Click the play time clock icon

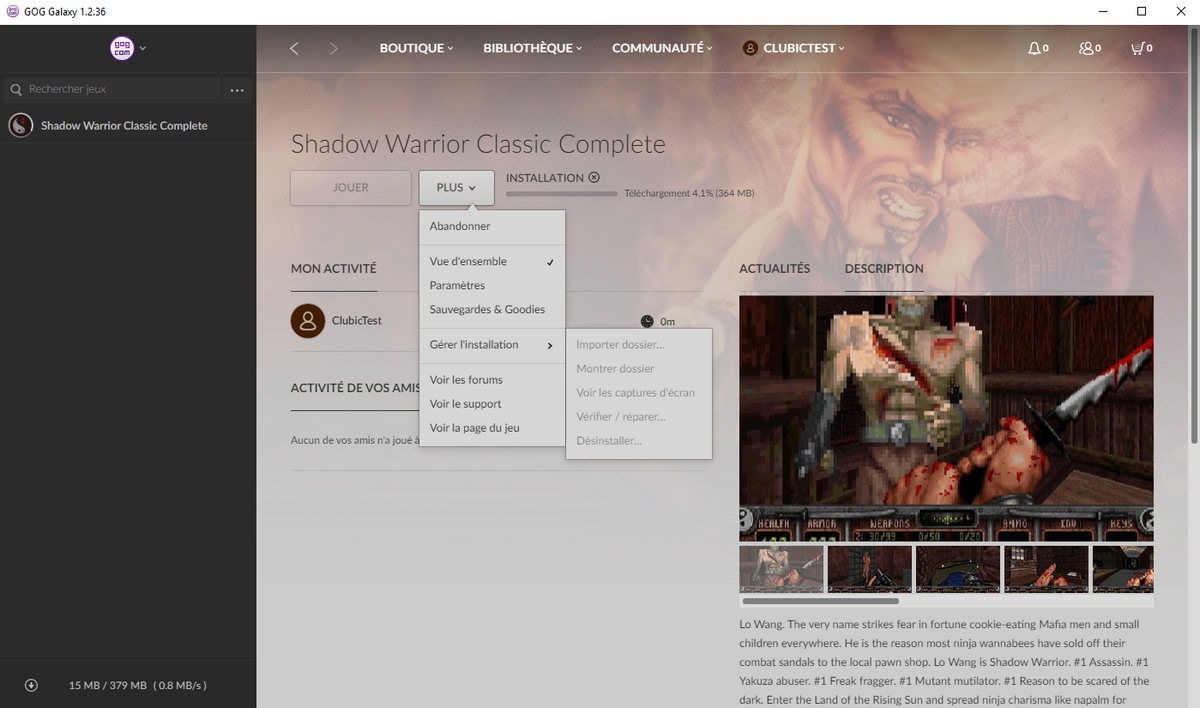coord(647,322)
